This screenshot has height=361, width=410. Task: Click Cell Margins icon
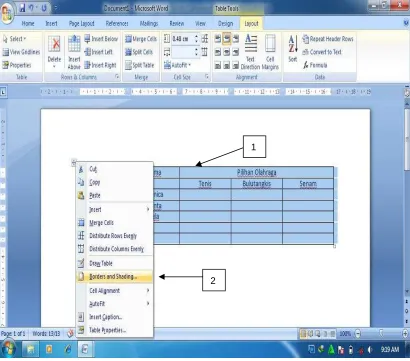(270, 52)
